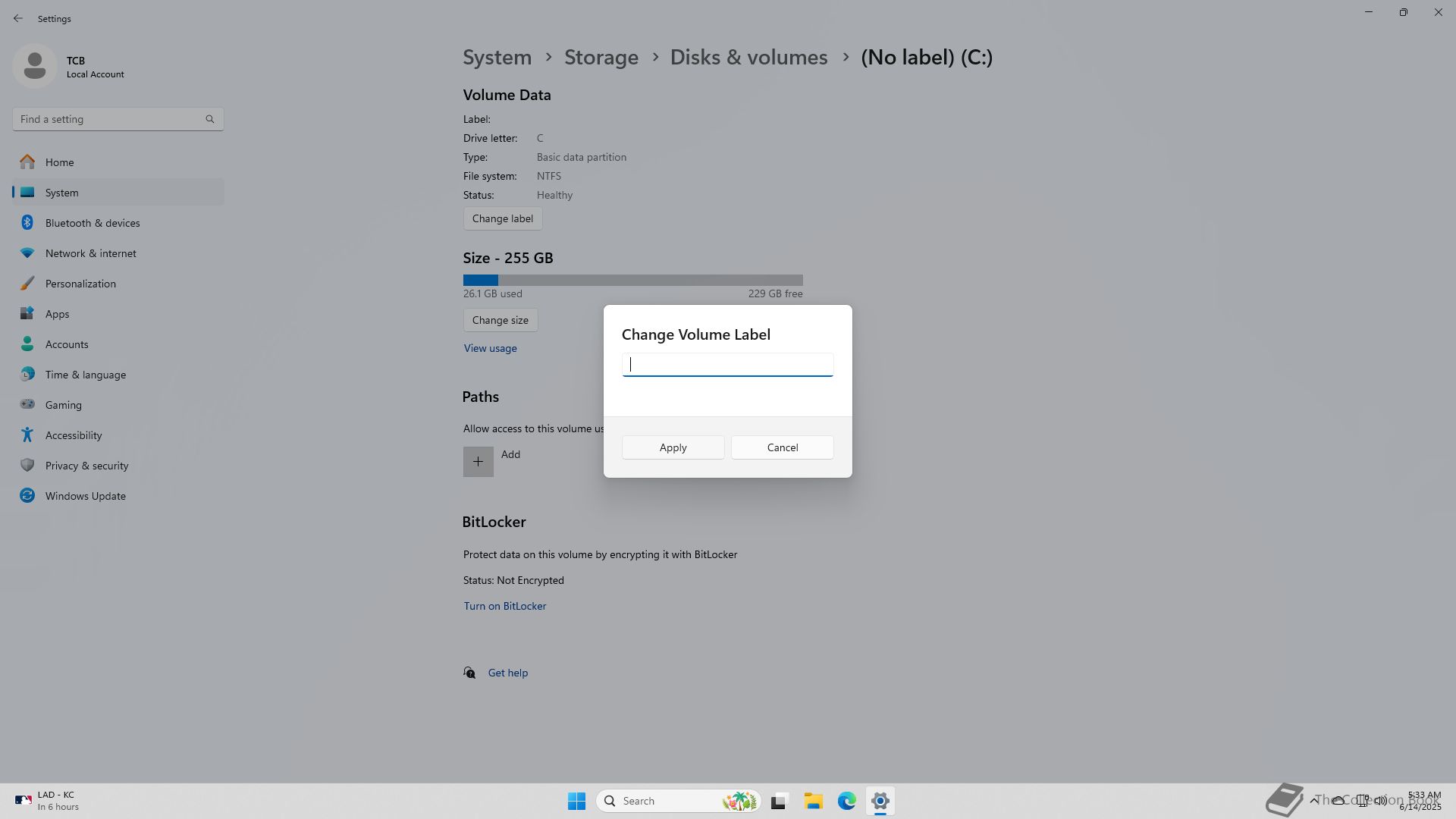Open File Explorer from the taskbar

pos(813,801)
